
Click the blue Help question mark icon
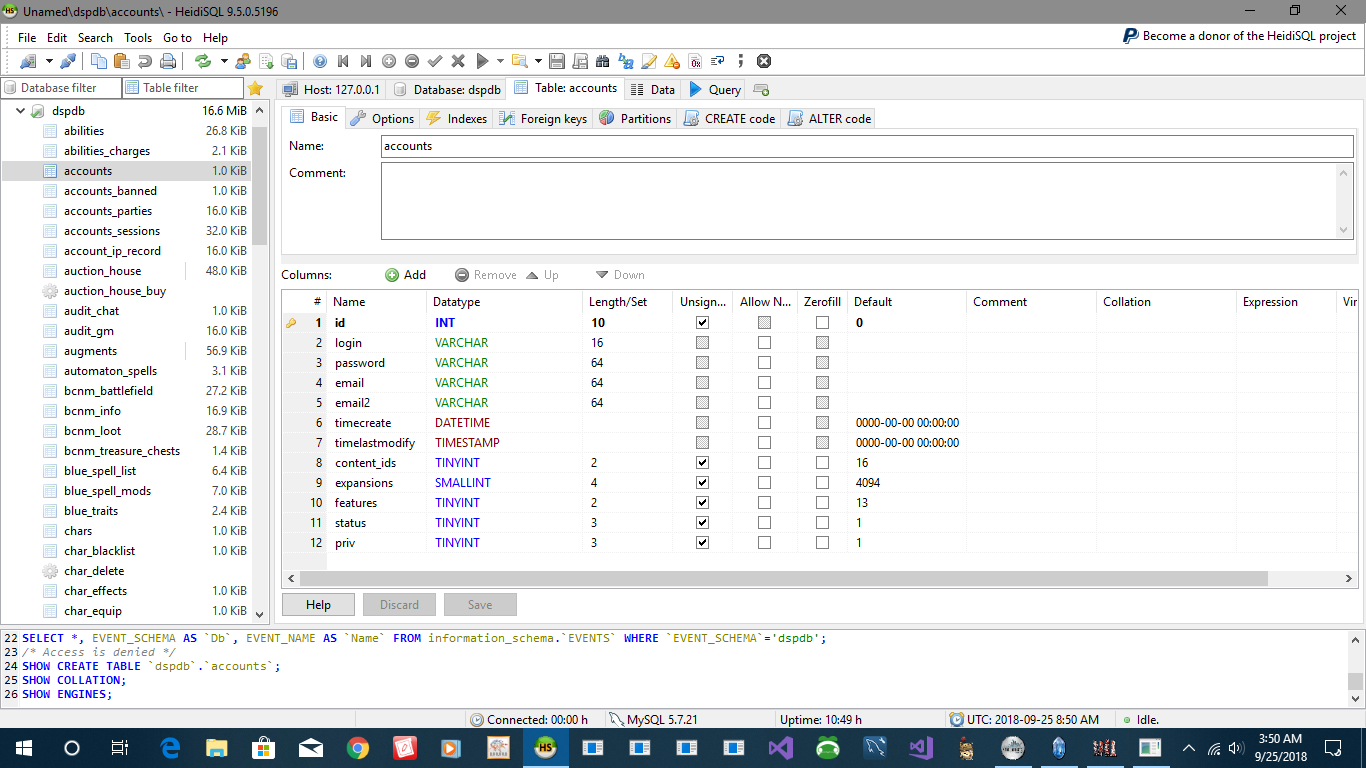[320, 61]
